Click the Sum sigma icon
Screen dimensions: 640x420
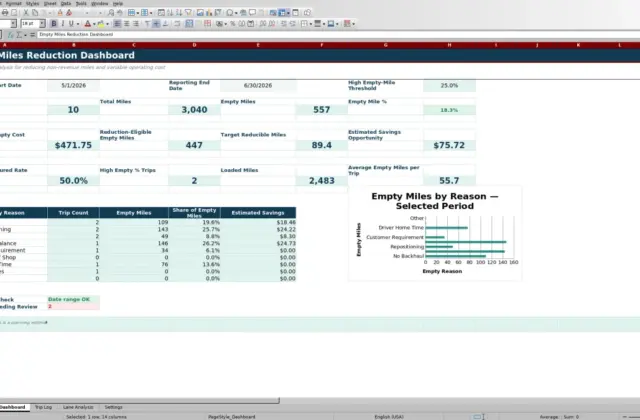coord(19,35)
